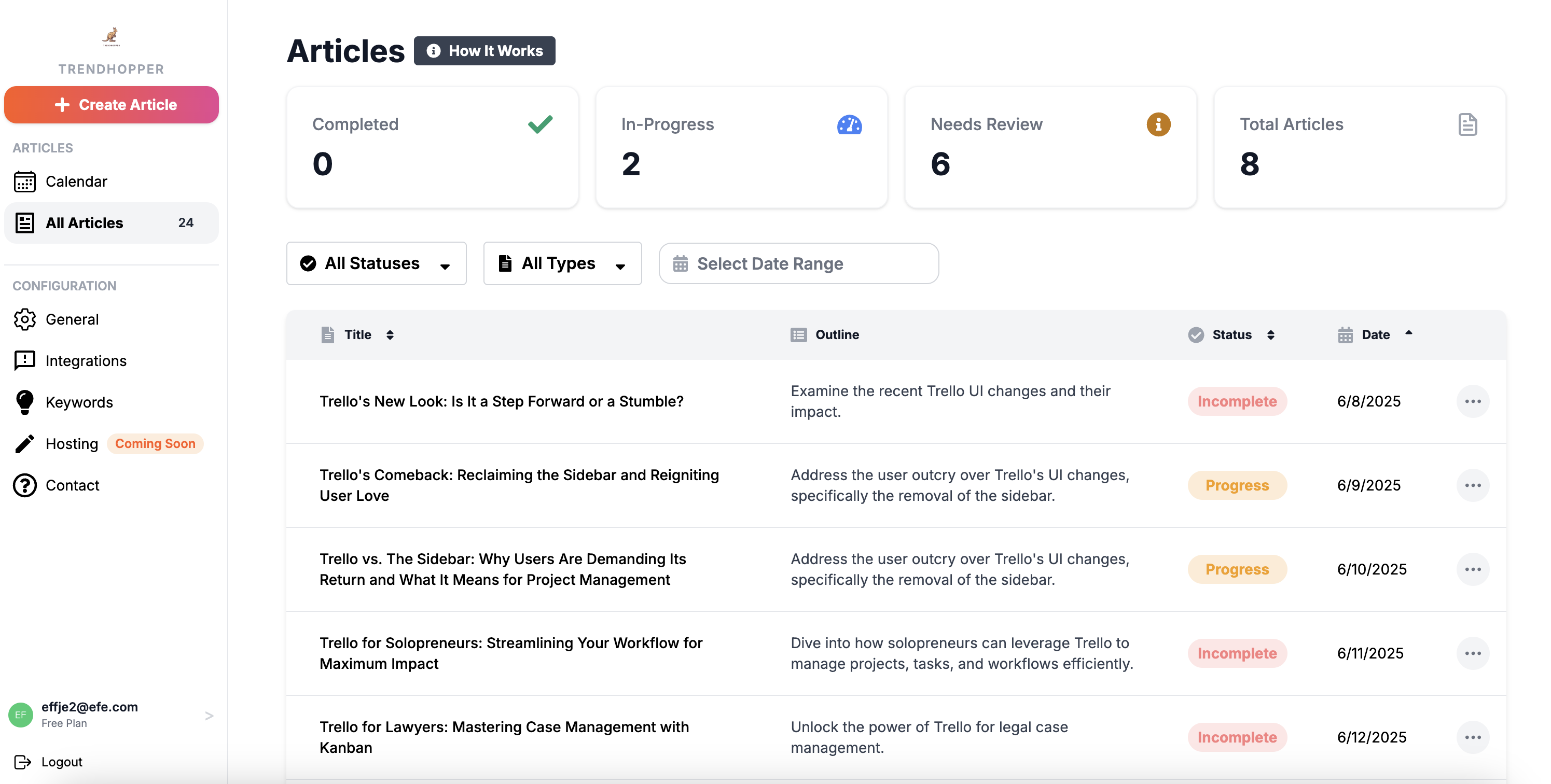Click the Outline column header icon
This screenshot has height=784, width=1551.
click(x=798, y=334)
